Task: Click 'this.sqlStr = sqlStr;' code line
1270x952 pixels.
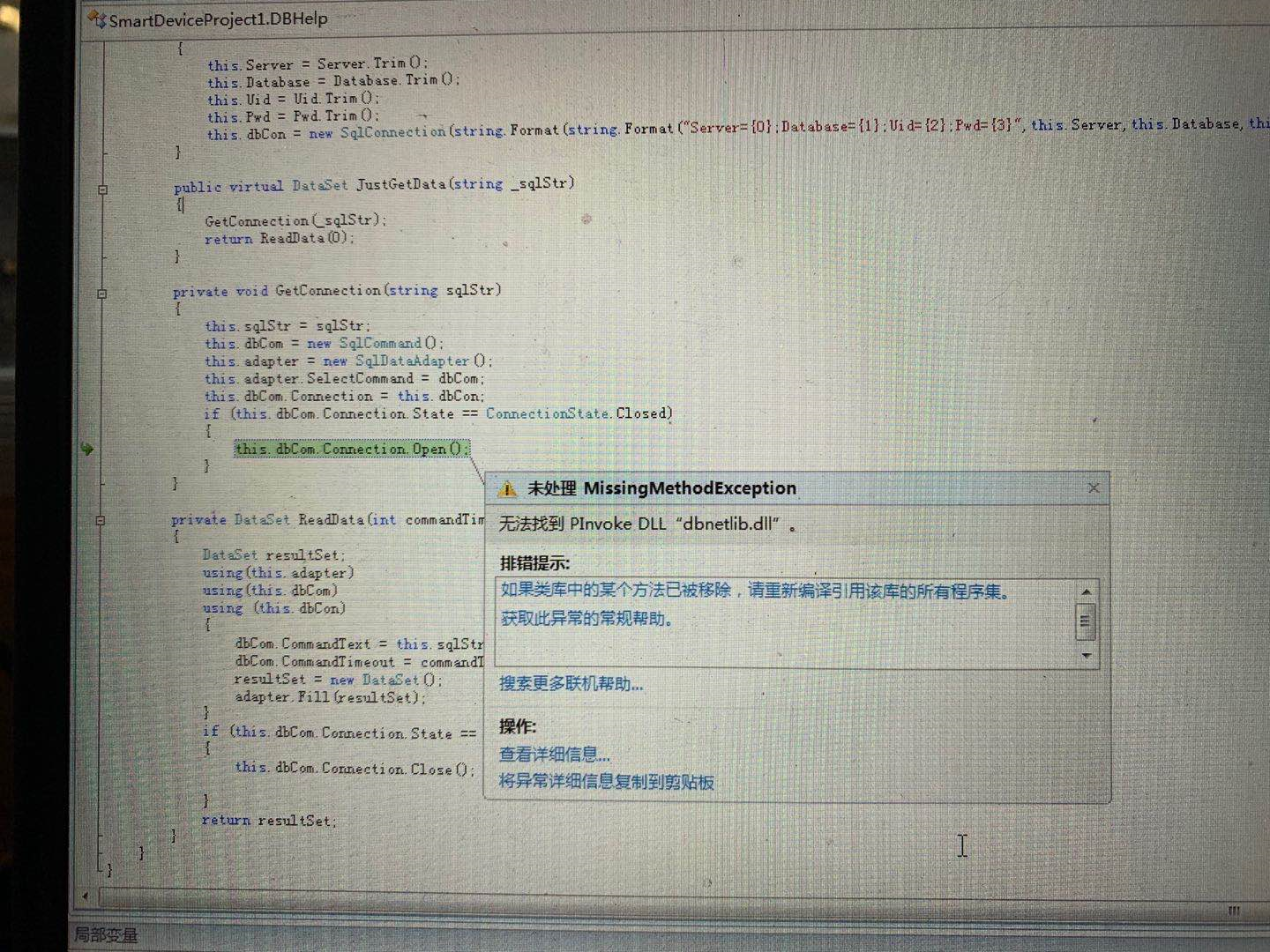Action: [x=288, y=326]
